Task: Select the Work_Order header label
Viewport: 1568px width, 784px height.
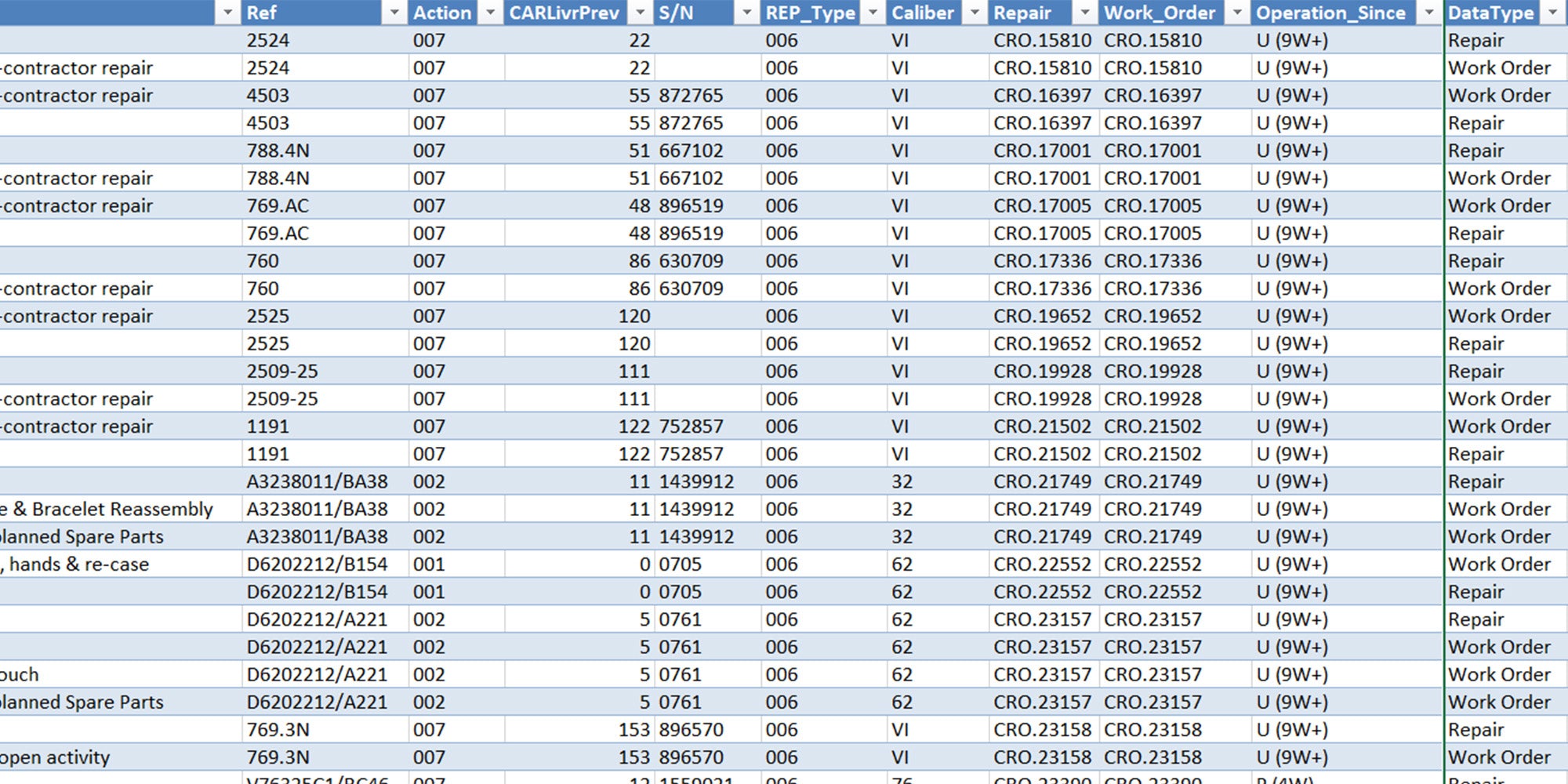Action: tap(1159, 13)
